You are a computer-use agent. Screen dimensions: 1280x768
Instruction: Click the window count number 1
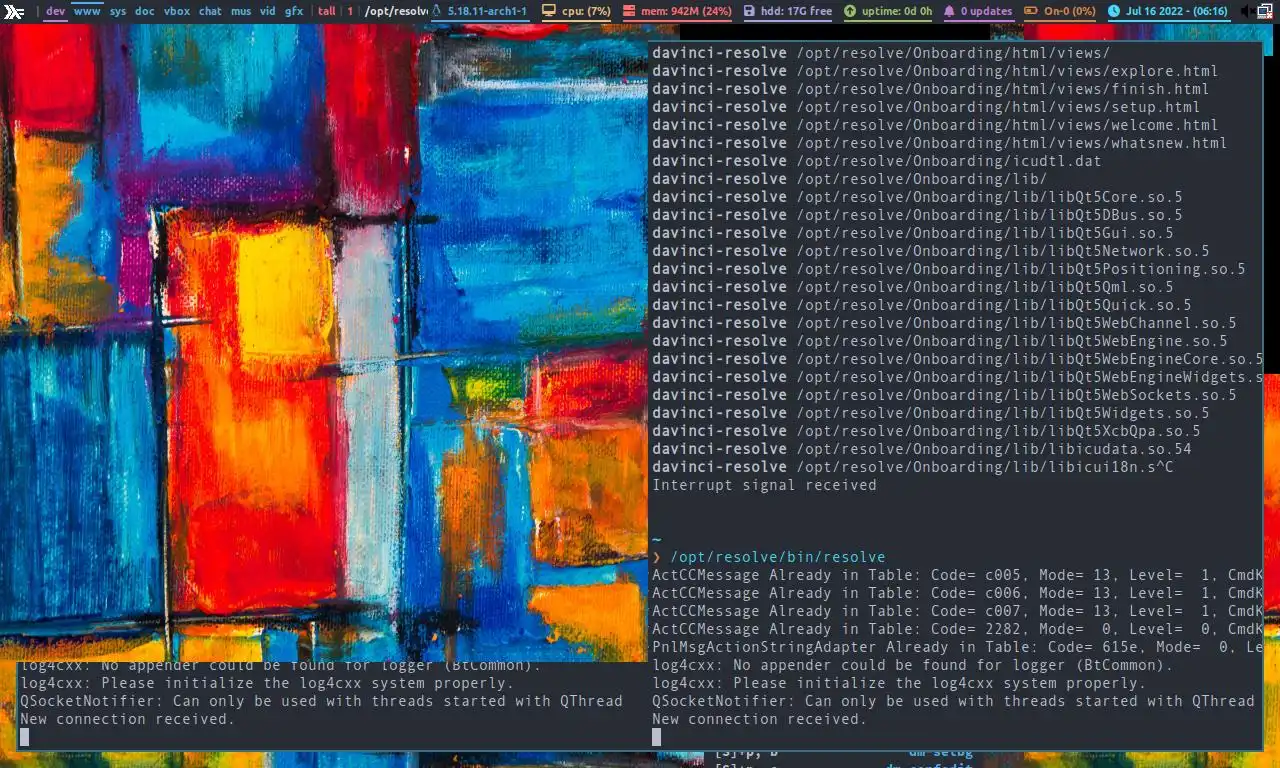[351, 12]
